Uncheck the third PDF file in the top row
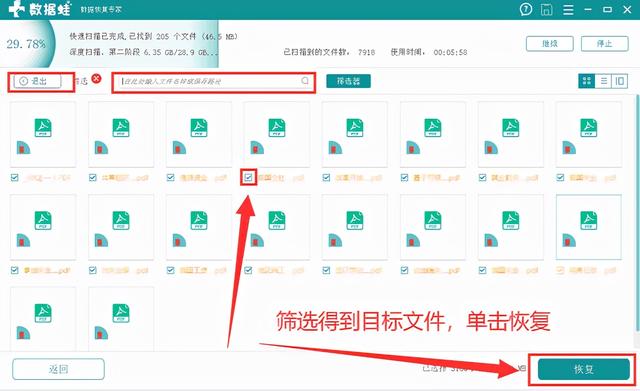This screenshot has height=391, width=640. [171, 178]
